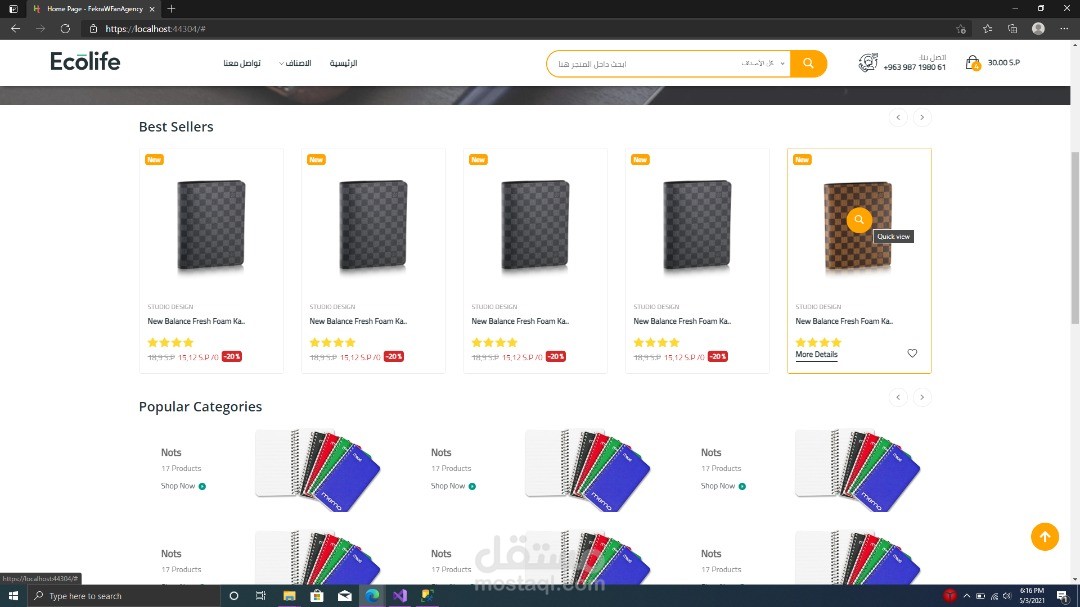Click the More Details link
The height and width of the screenshot is (607, 1080).
point(816,355)
